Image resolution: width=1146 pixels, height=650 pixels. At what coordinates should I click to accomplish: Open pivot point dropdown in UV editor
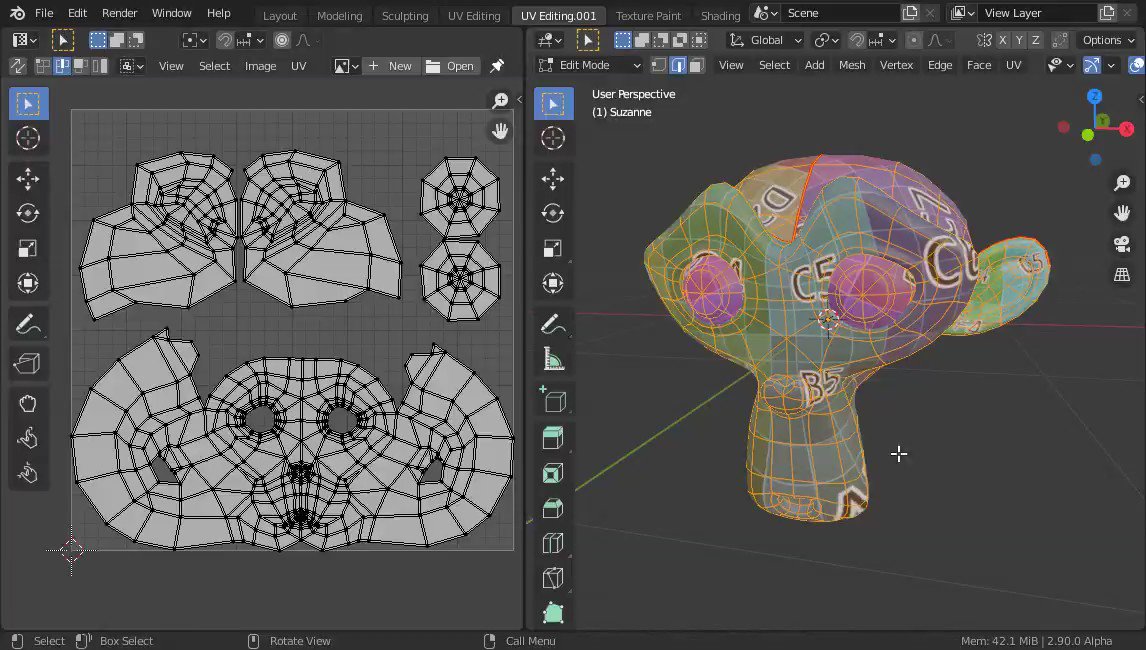pos(194,40)
